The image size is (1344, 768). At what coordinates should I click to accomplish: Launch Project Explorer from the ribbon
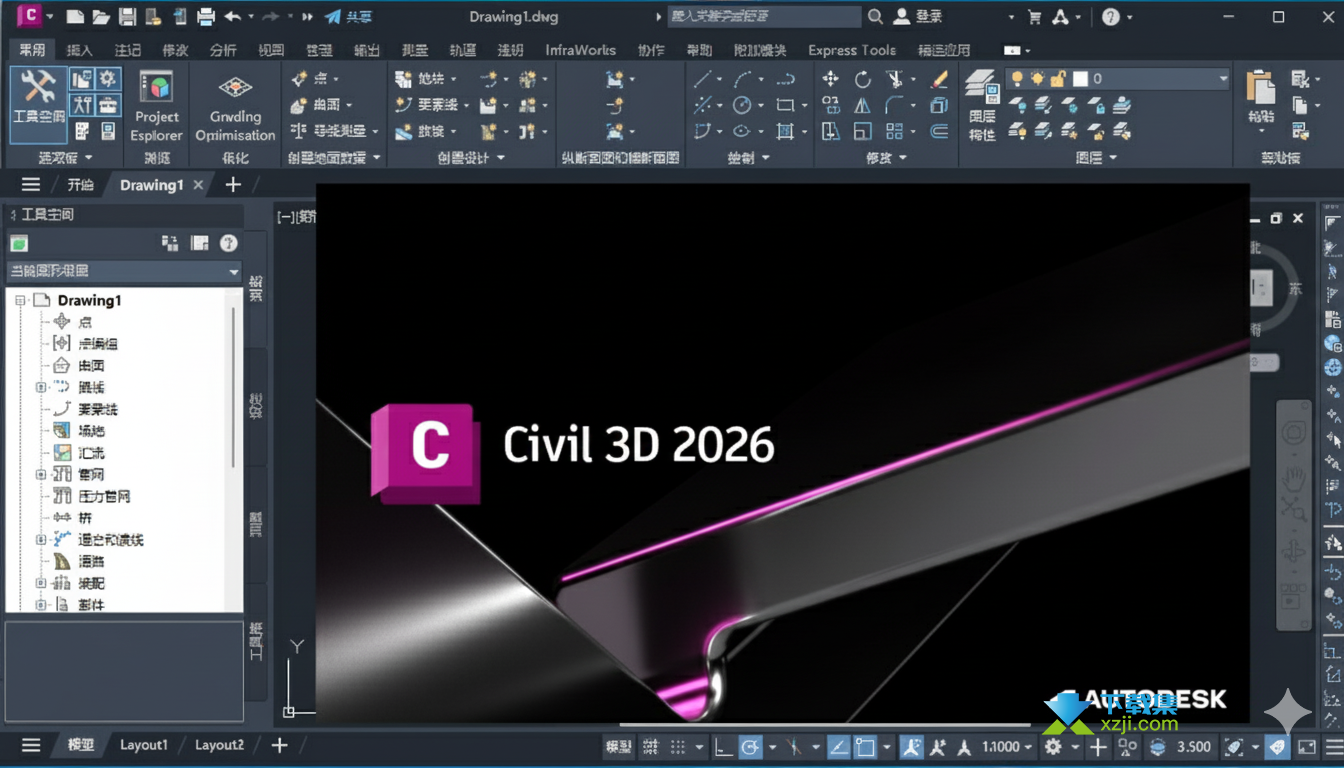click(x=157, y=105)
